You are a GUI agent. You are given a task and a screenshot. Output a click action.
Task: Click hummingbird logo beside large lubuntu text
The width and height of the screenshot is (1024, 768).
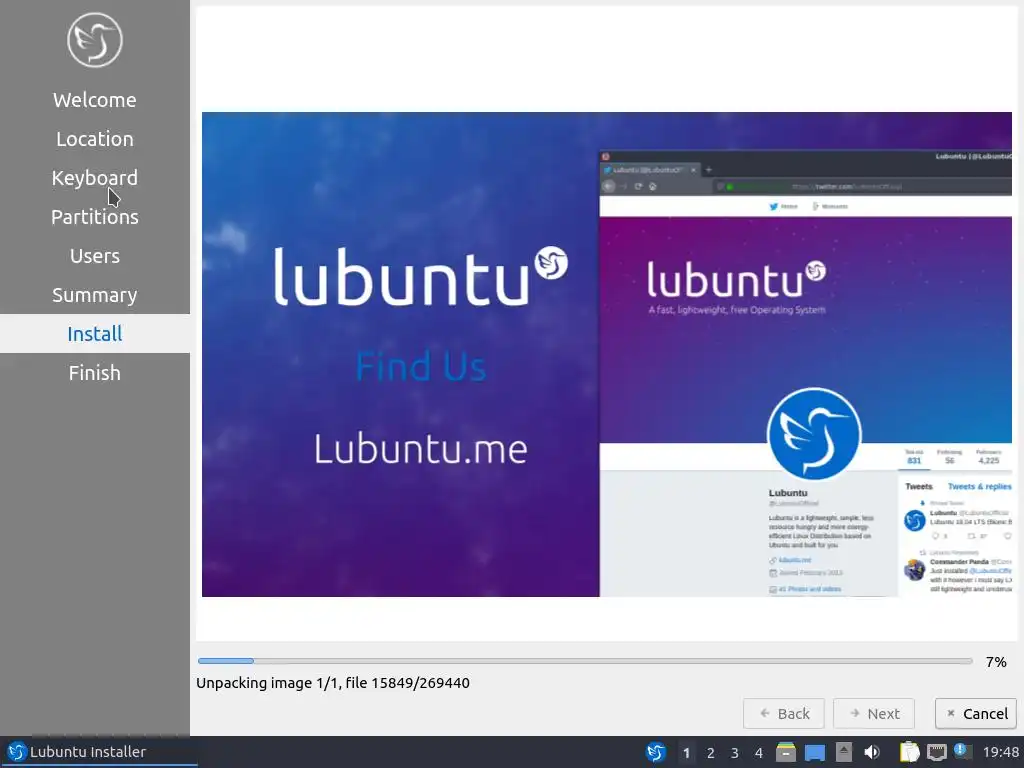(x=551, y=263)
